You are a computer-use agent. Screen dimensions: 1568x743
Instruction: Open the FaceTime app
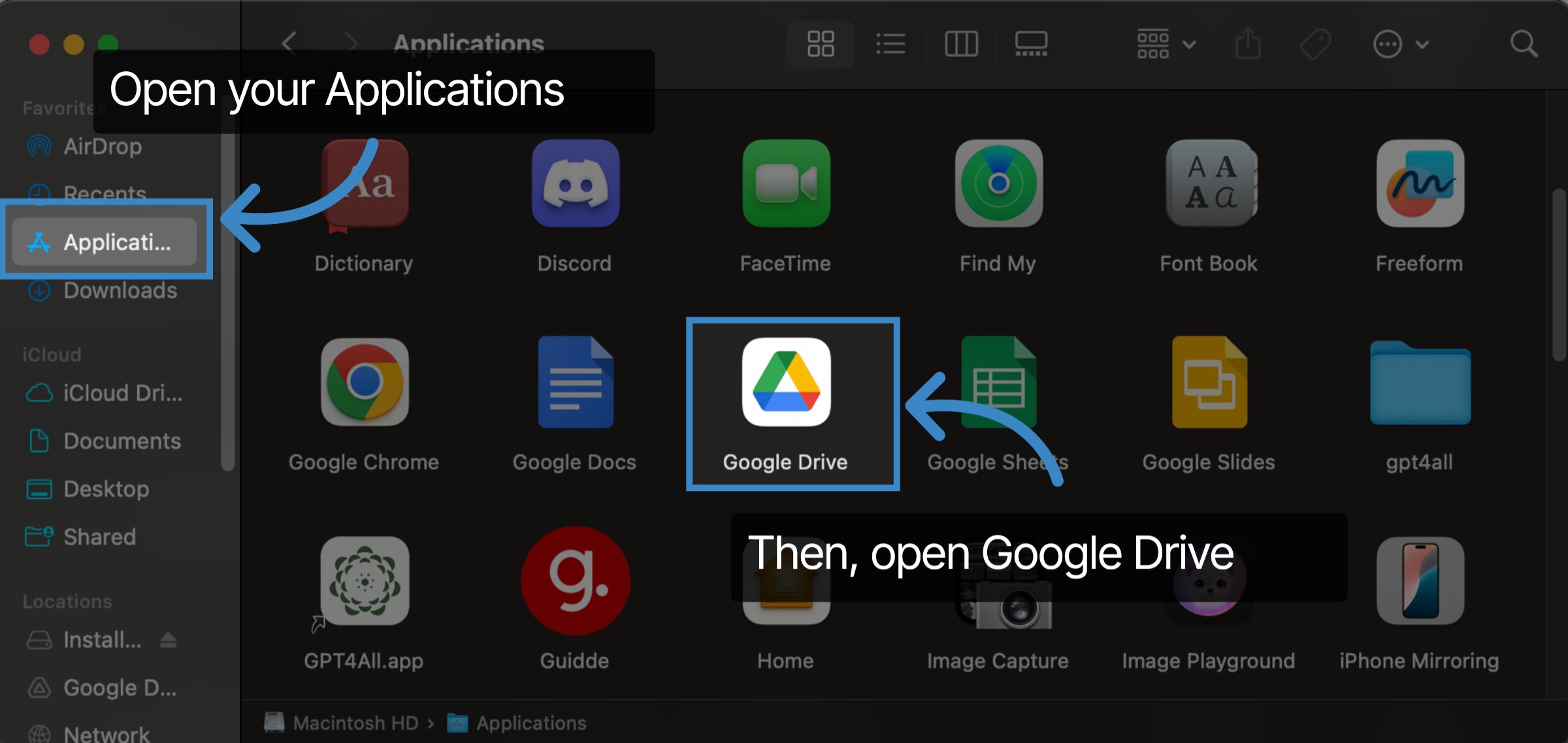(786, 183)
